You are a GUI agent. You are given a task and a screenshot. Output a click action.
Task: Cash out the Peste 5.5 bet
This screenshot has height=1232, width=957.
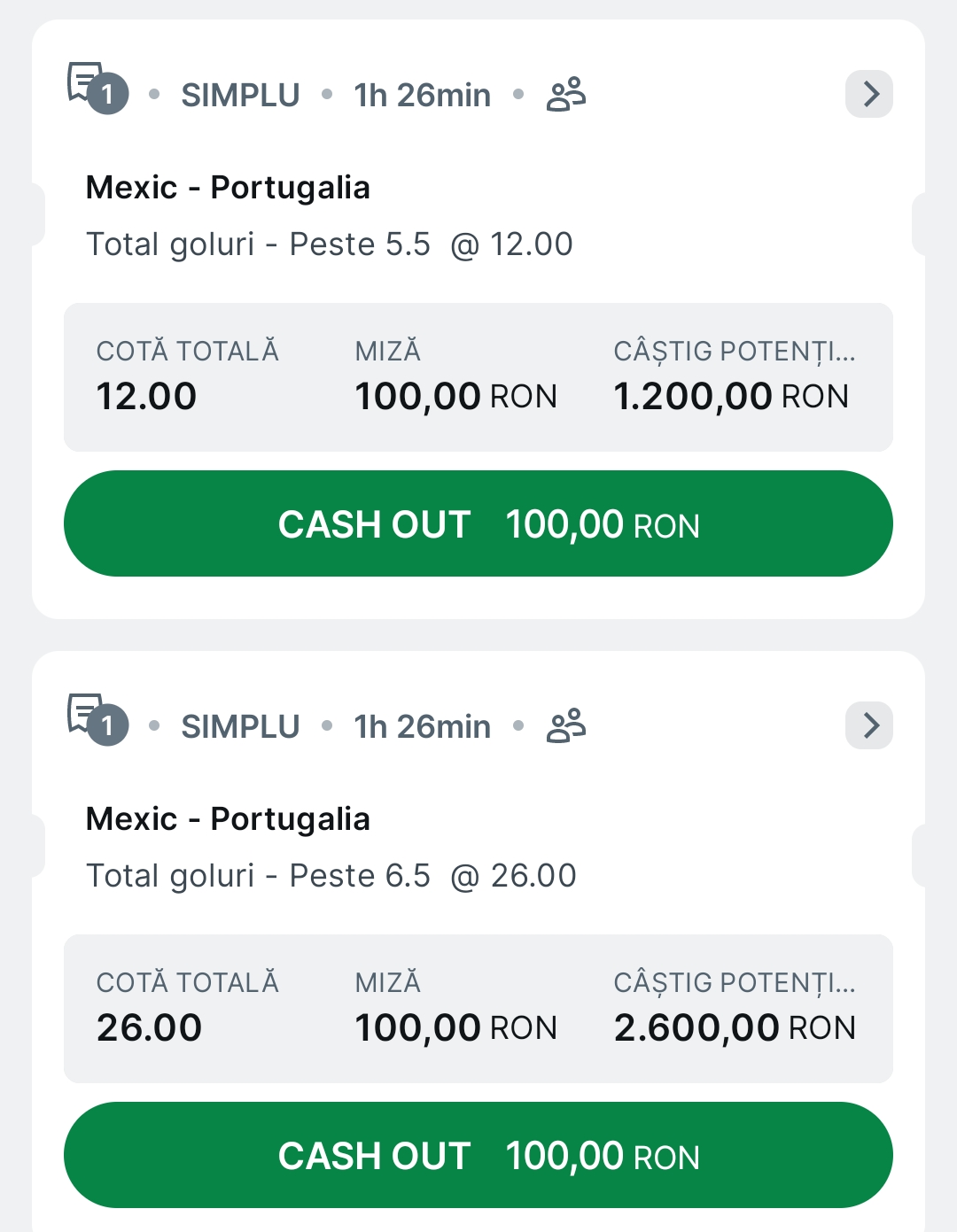click(478, 523)
